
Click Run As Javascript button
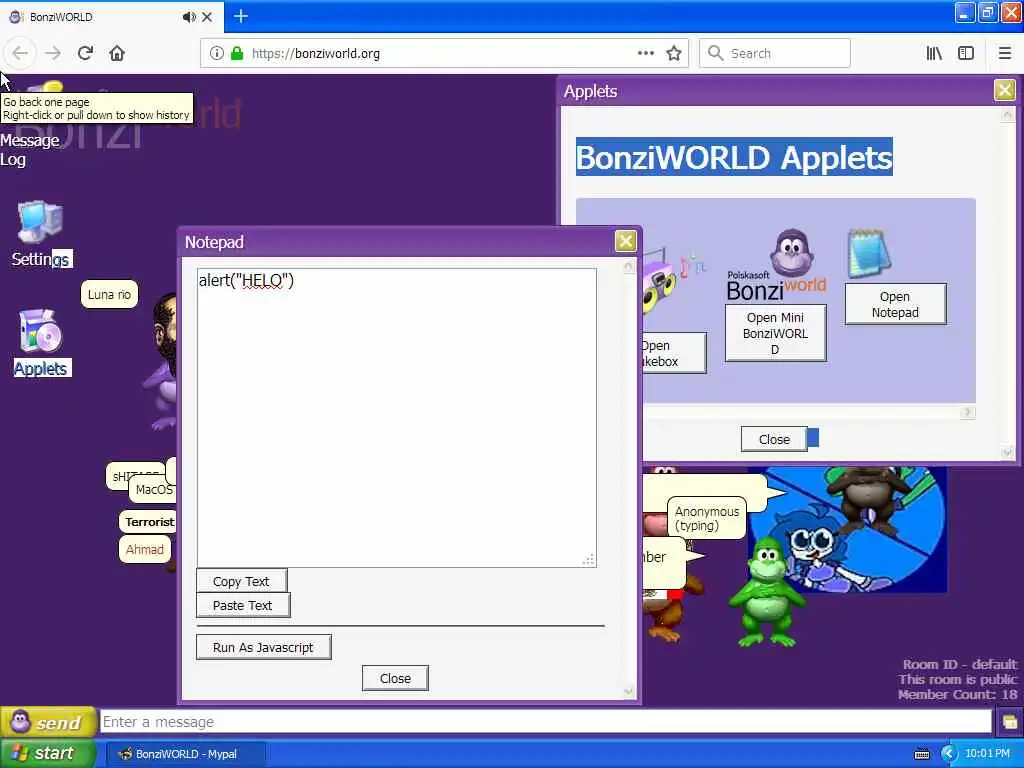pyautogui.click(x=264, y=647)
